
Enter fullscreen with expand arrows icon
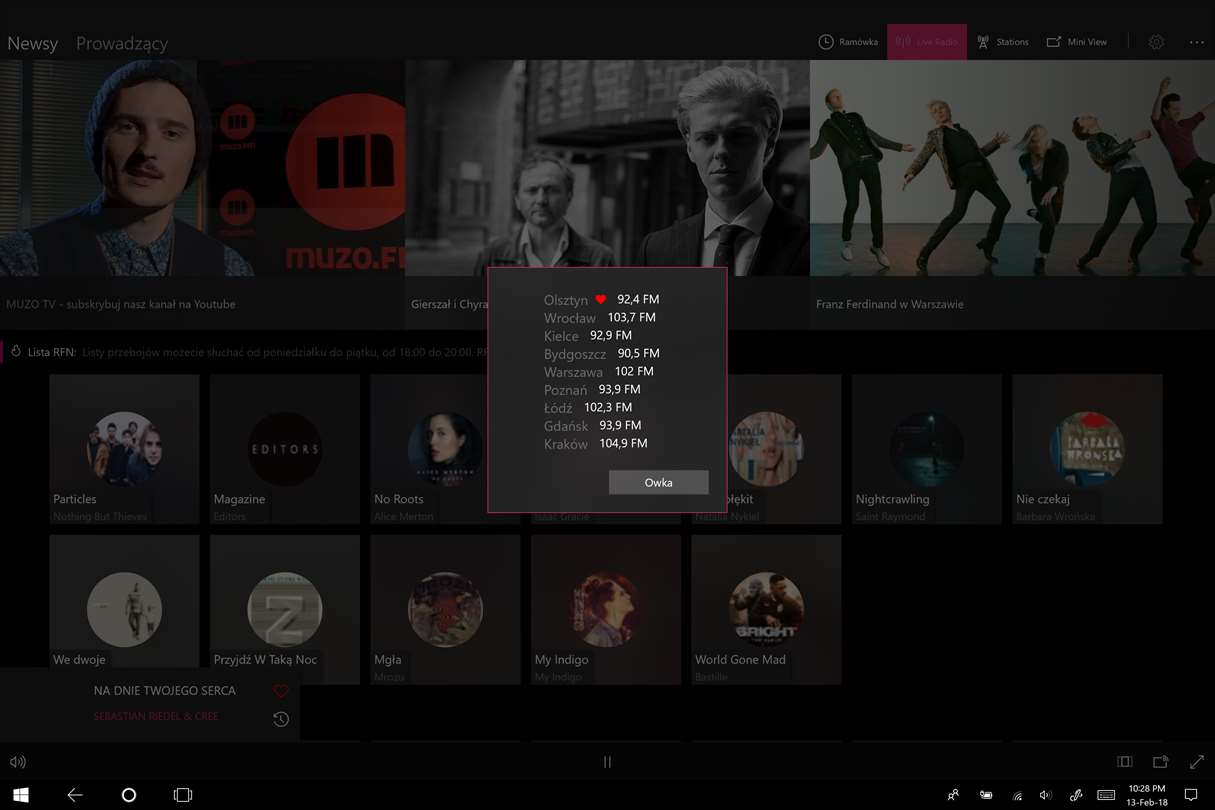click(1196, 762)
